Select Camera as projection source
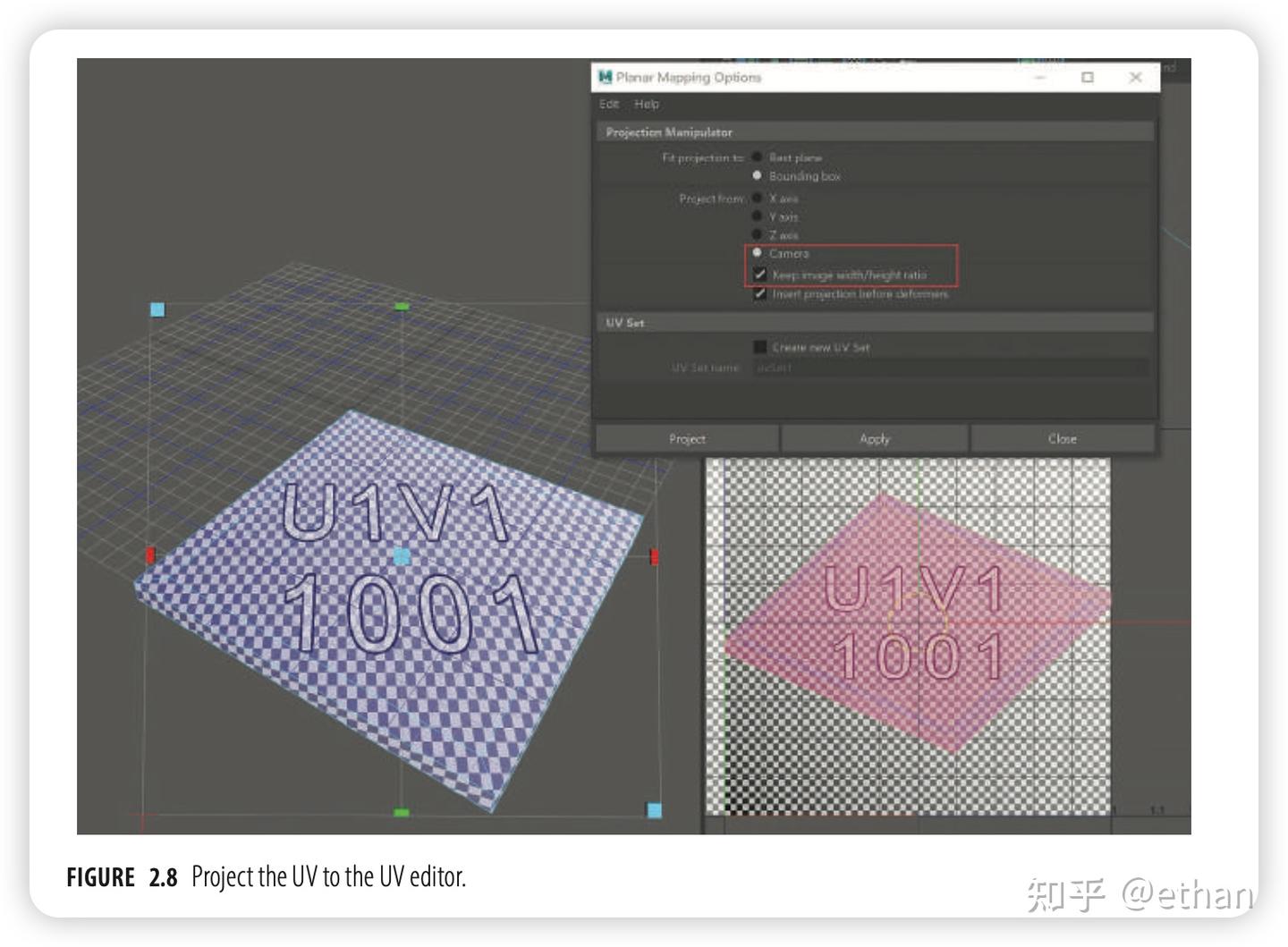The image size is (1288, 947). tap(757, 253)
